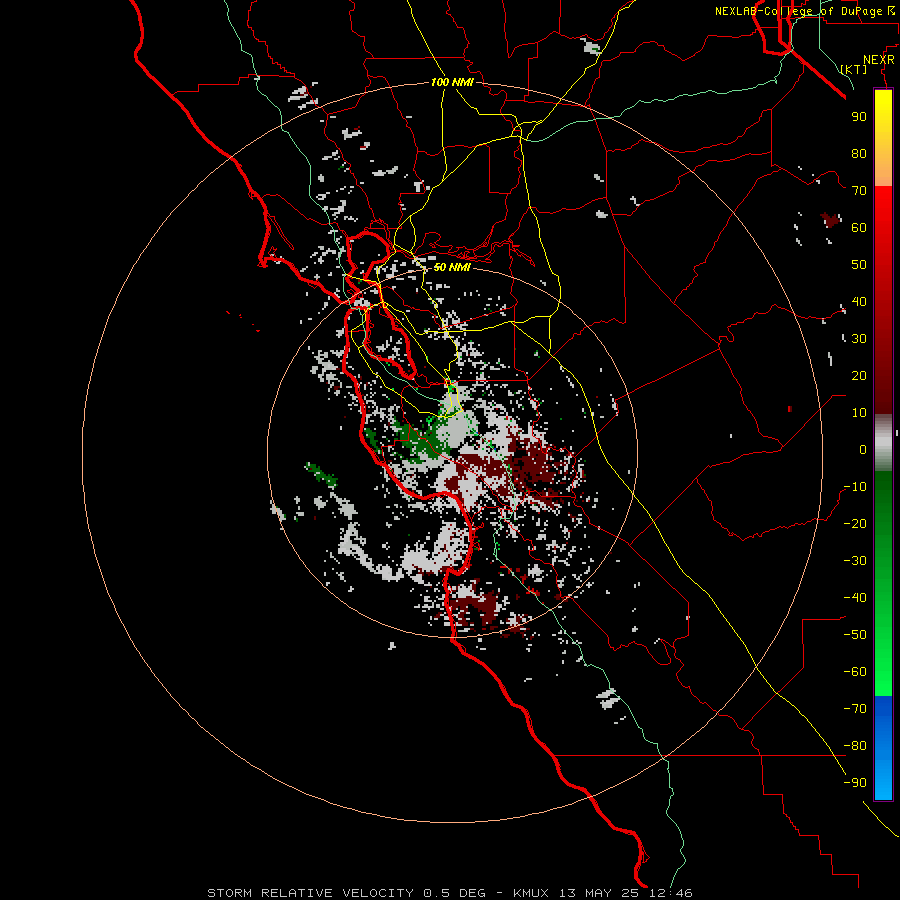This screenshot has width=900, height=900.
Task: Click the 50 value on velocity scale
Action: pos(859,265)
